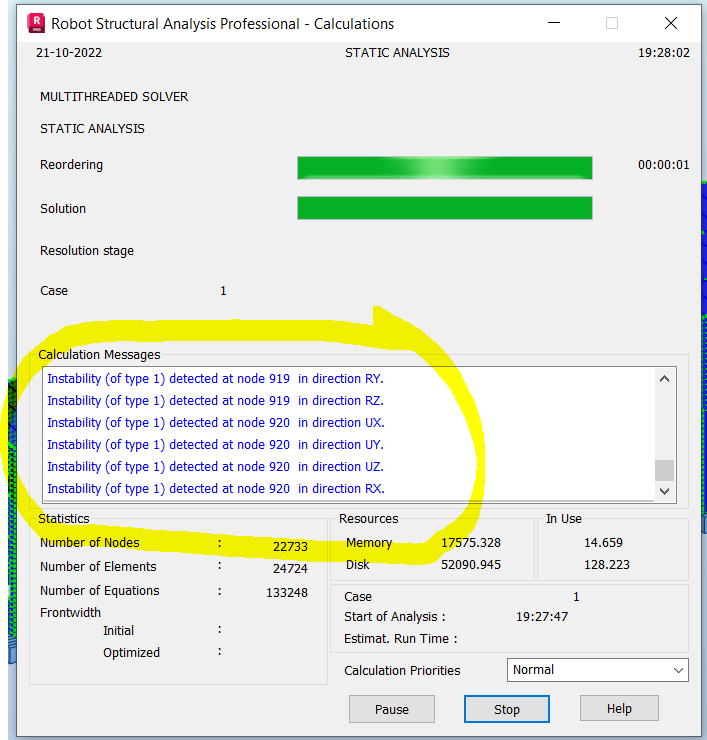Click the Estimat. Run Time label
The width and height of the screenshot is (707, 740).
pos(401,639)
